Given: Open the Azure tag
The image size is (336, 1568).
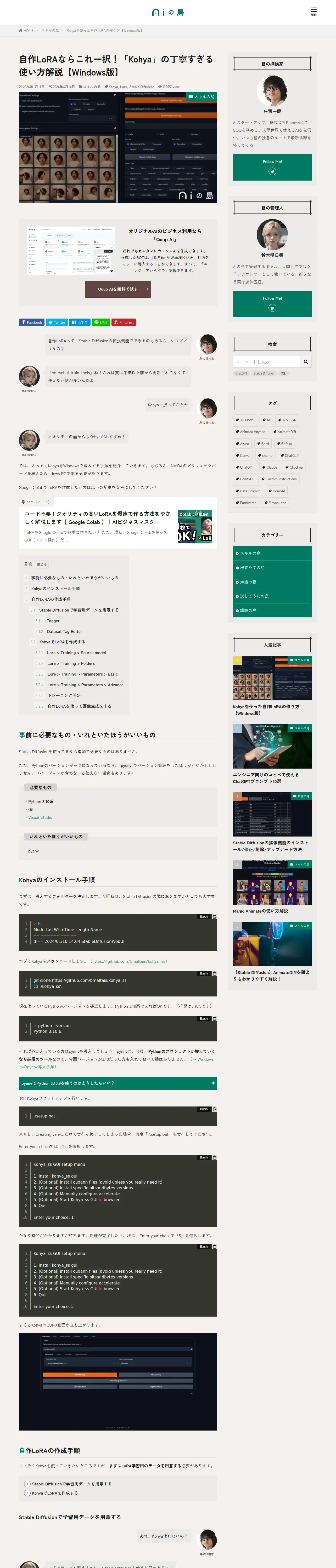Looking at the screenshot, I should tap(243, 444).
